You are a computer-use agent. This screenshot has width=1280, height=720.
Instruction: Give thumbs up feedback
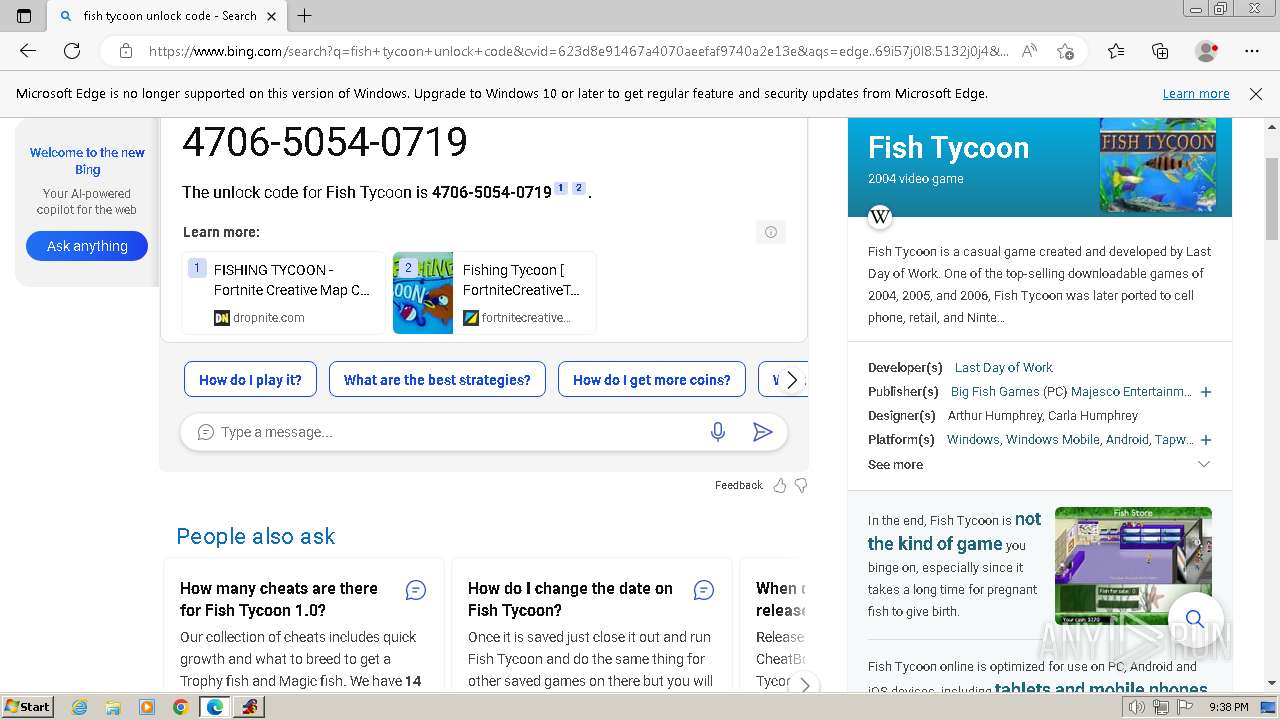coord(780,485)
